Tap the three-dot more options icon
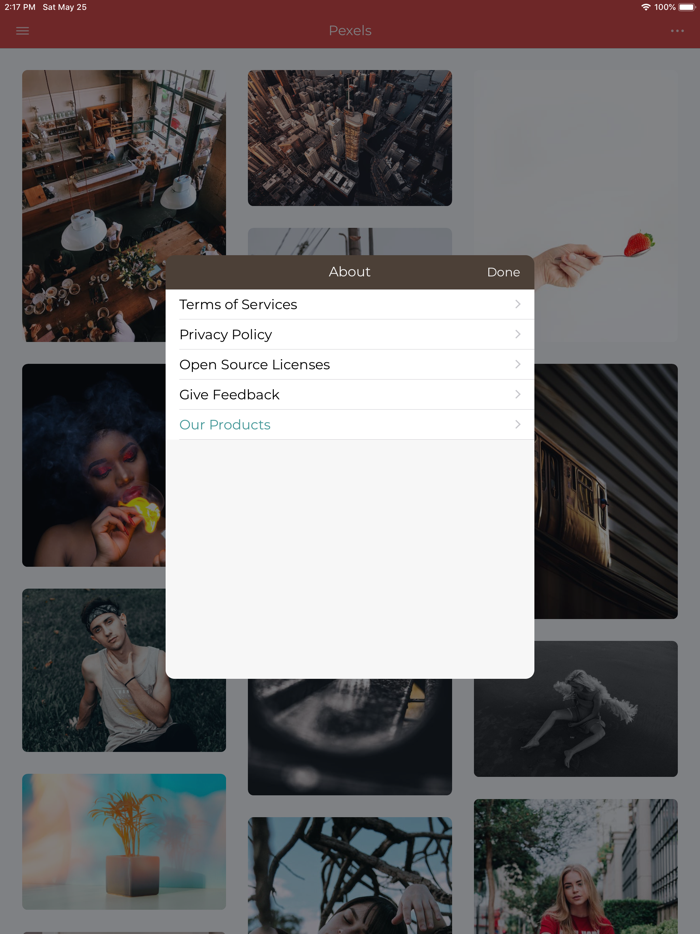Screen dimensions: 700x934 [x=677, y=31]
